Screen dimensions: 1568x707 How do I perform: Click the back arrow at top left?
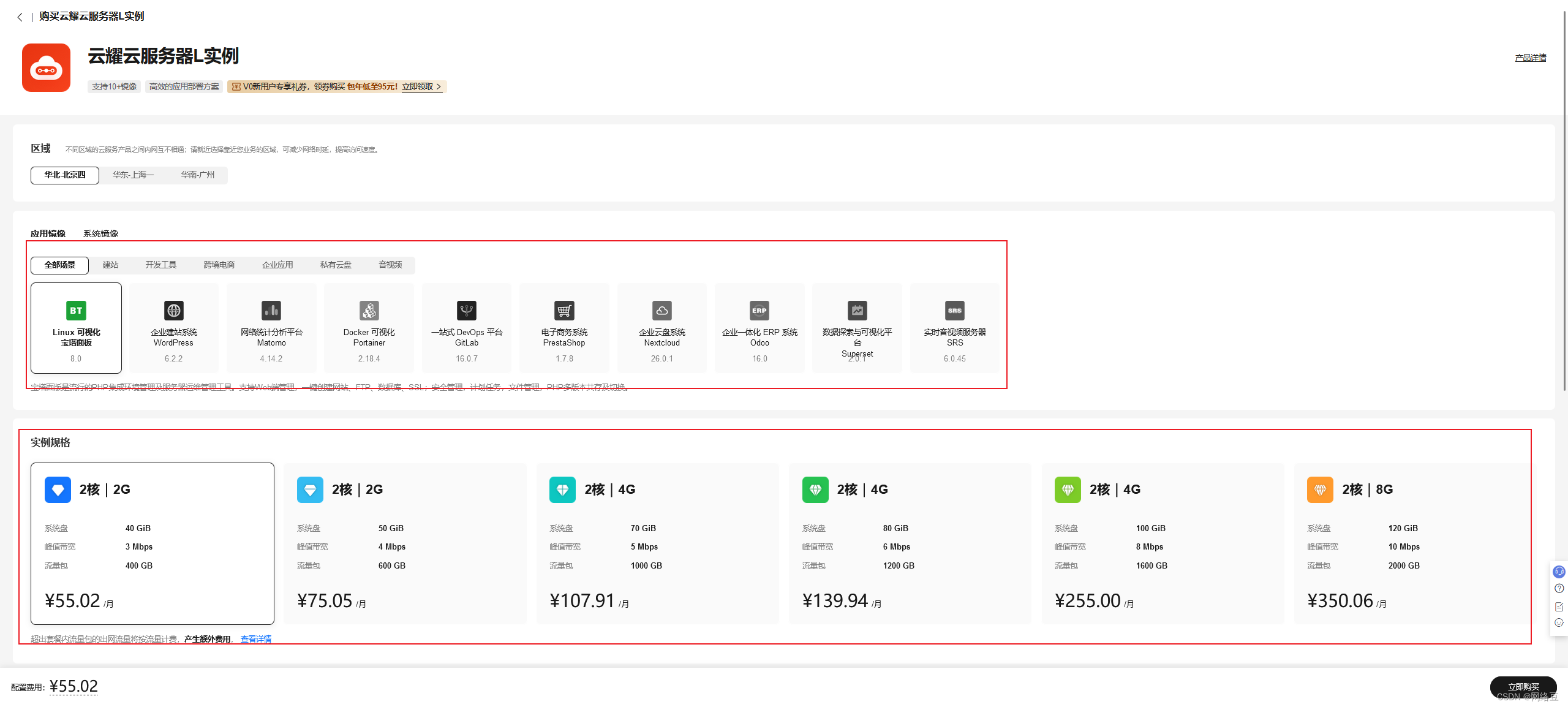pos(20,17)
